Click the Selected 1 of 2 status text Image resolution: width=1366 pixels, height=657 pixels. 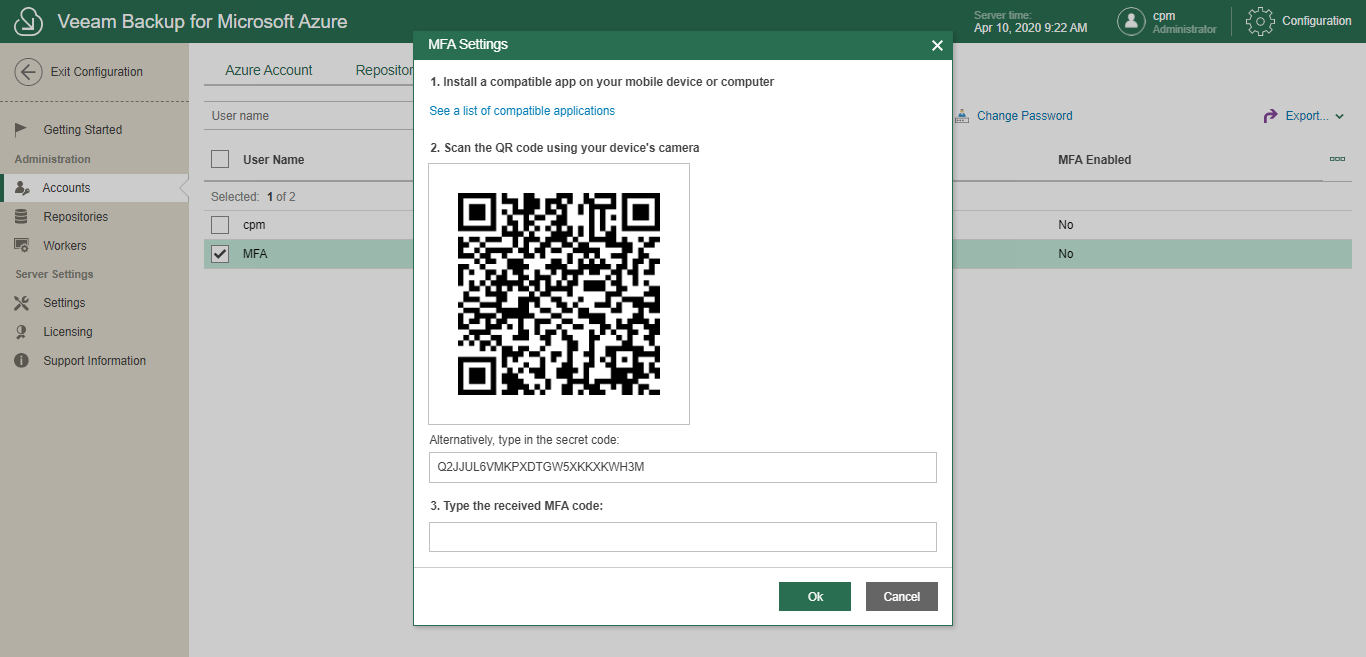(253, 197)
